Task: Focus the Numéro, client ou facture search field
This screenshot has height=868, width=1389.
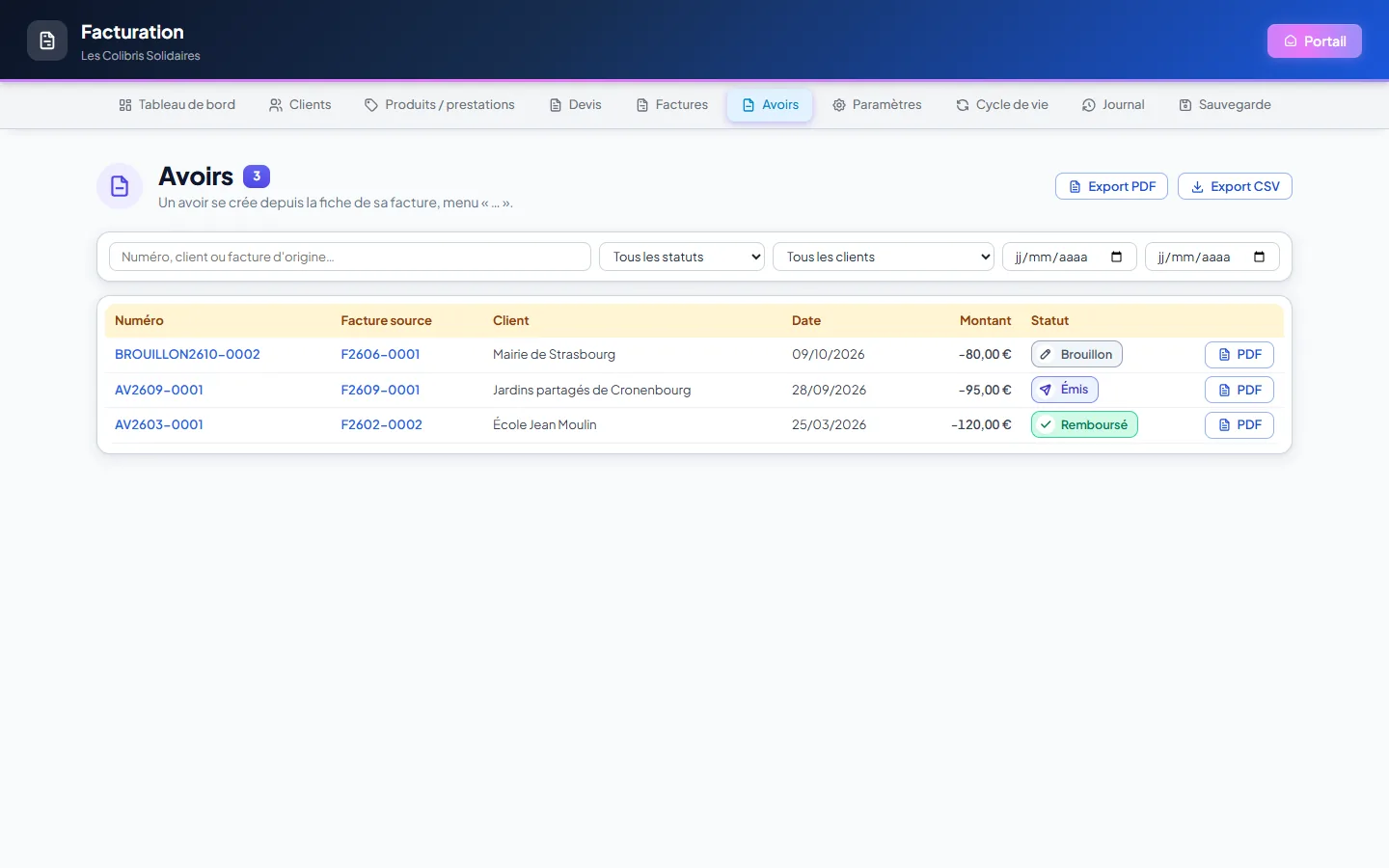Action: [350, 257]
